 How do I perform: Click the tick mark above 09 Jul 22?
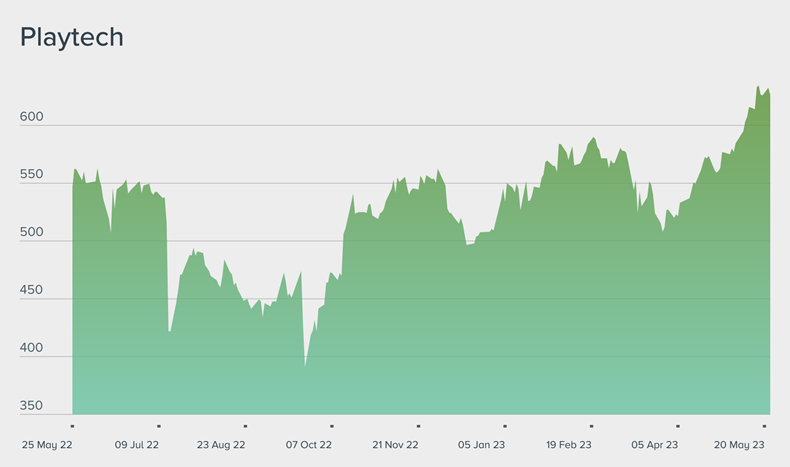coord(159,426)
